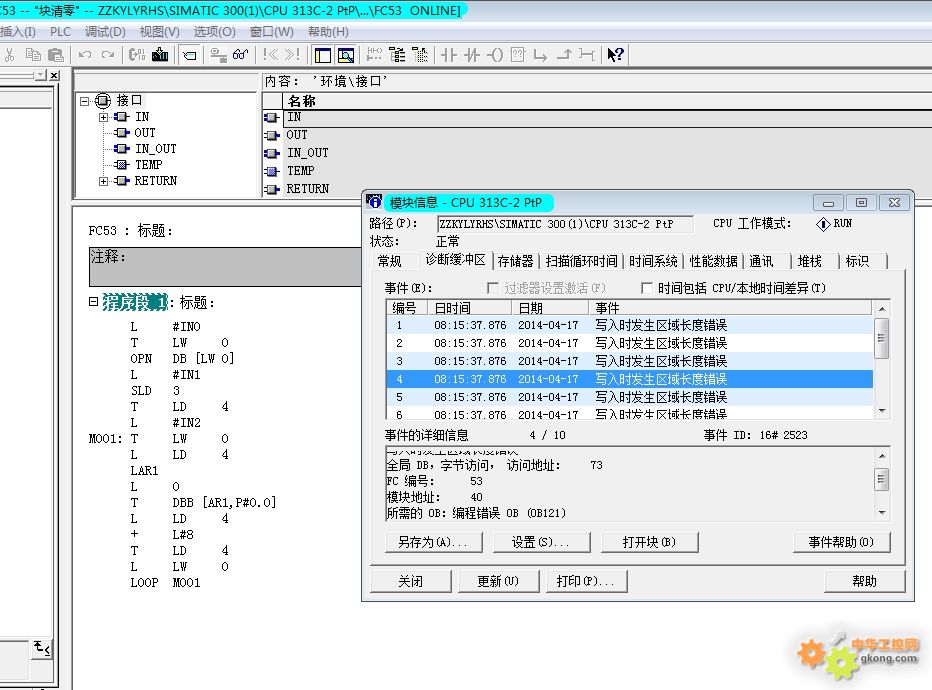Click the 设置(S)... button
Screen dimensions: 932x690
point(541,543)
